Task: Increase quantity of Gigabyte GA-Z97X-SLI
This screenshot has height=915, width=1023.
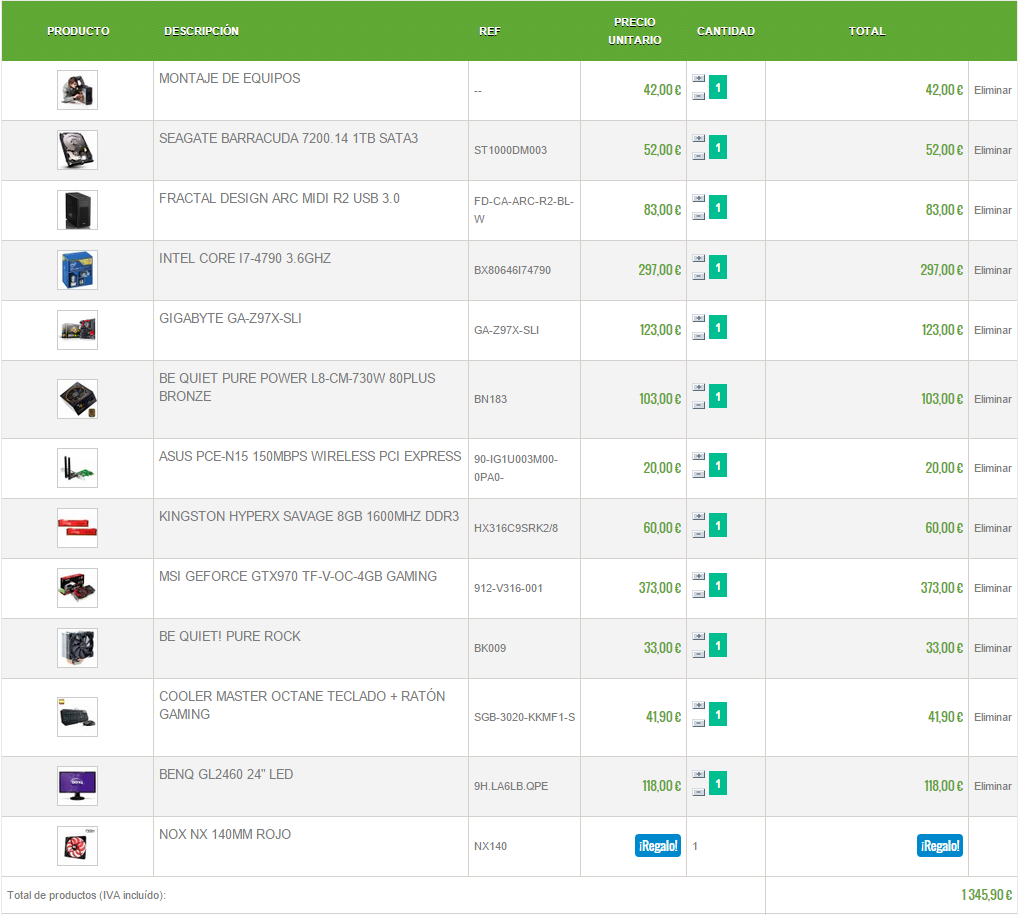Action: (x=699, y=318)
